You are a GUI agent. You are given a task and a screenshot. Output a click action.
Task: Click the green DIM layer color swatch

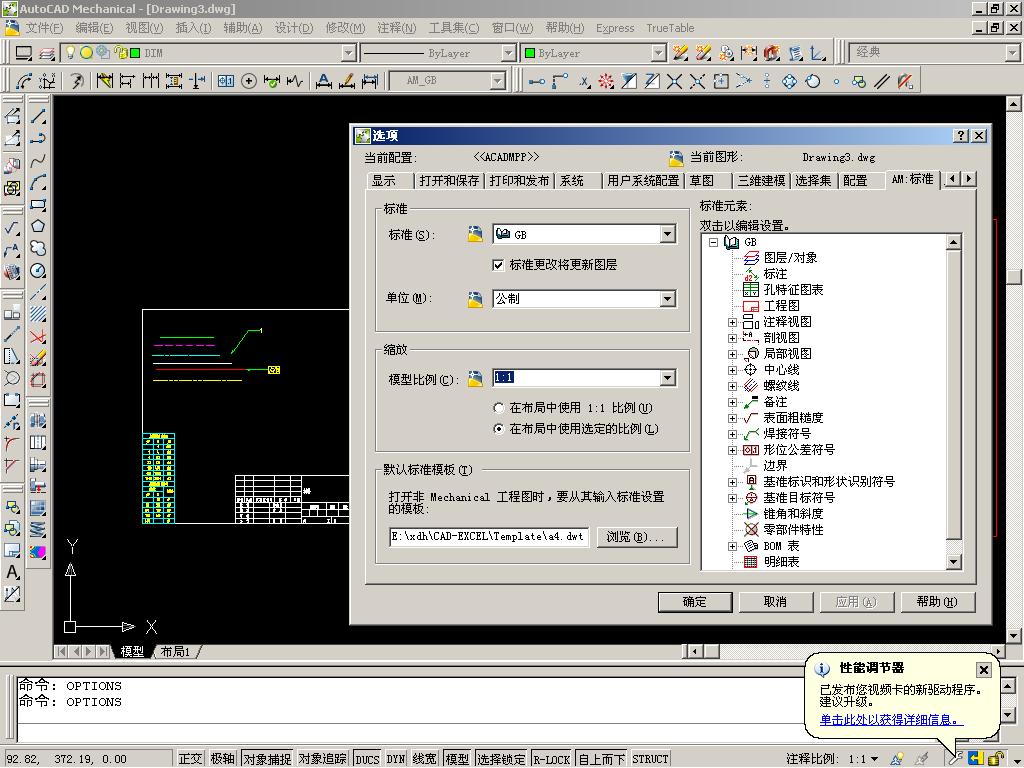coord(135,53)
